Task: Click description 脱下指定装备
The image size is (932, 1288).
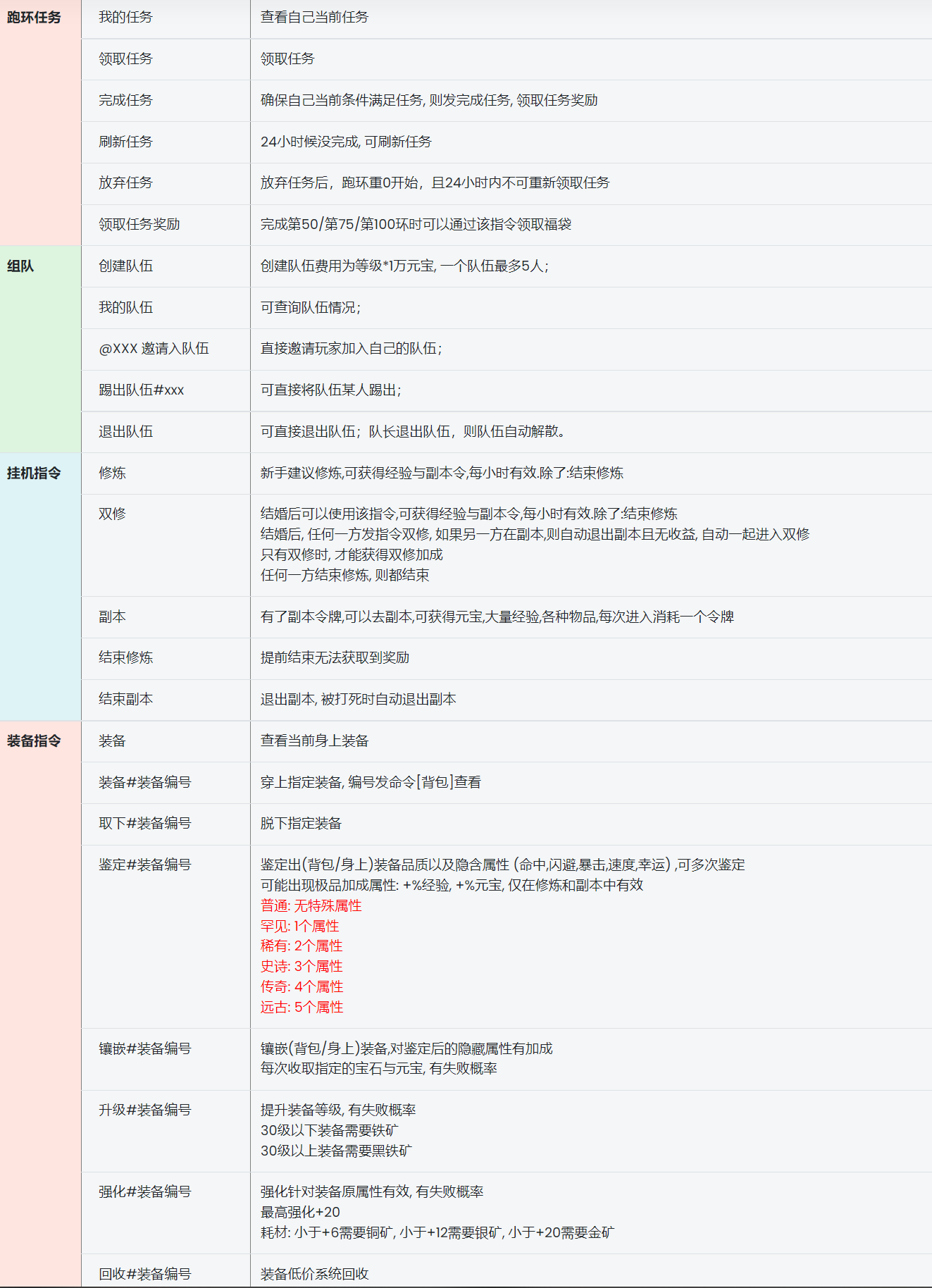Action: pos(301,824)
